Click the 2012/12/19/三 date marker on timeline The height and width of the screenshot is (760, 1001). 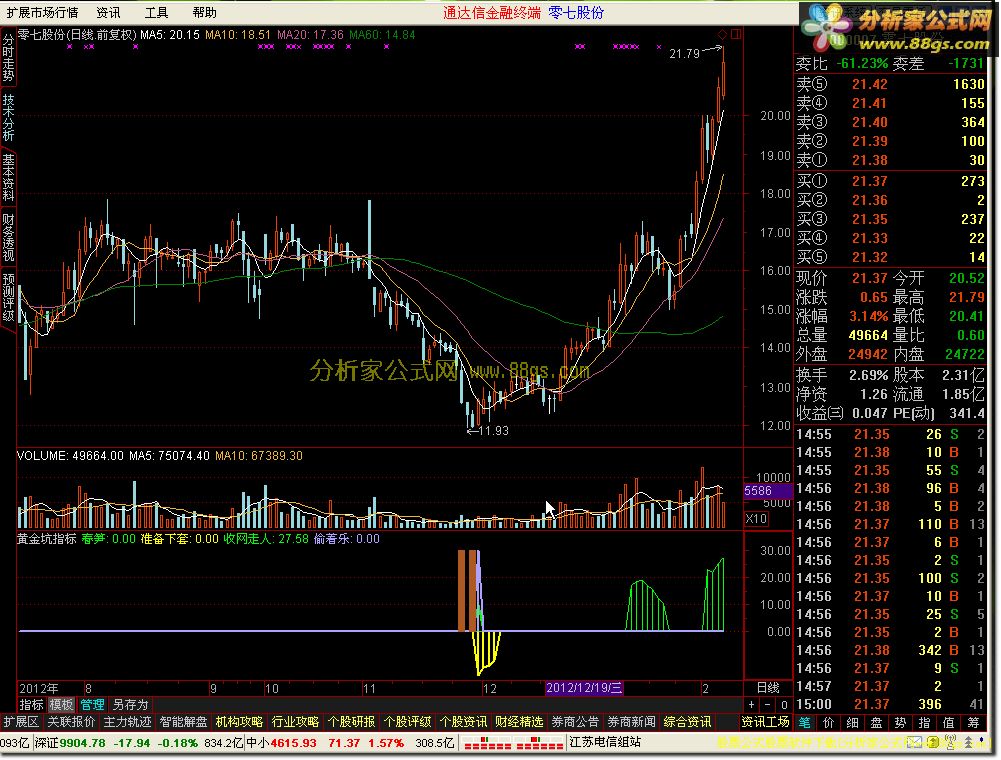[584, 688]
